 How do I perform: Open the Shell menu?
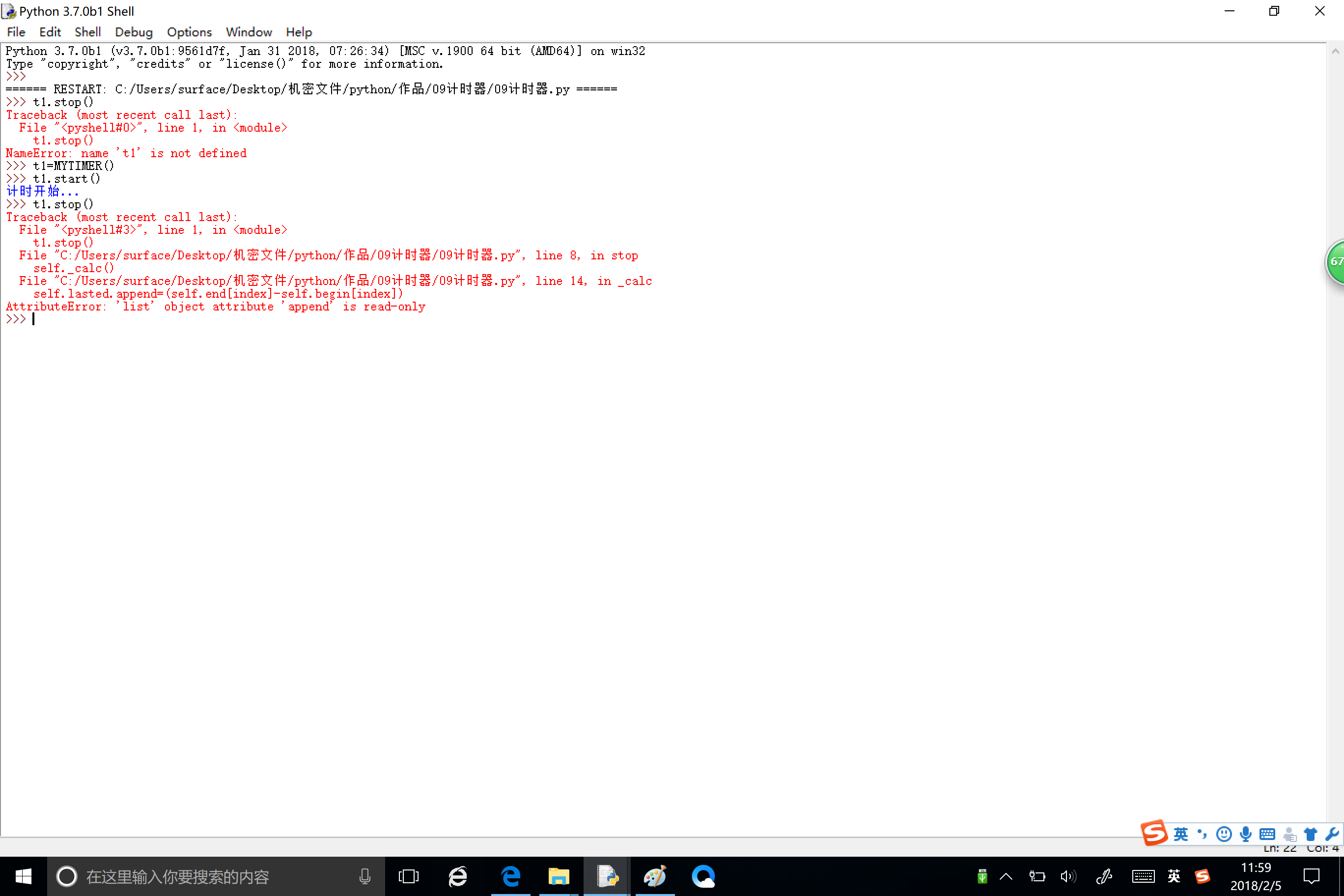pyautogui.click(x=87, y=32)
